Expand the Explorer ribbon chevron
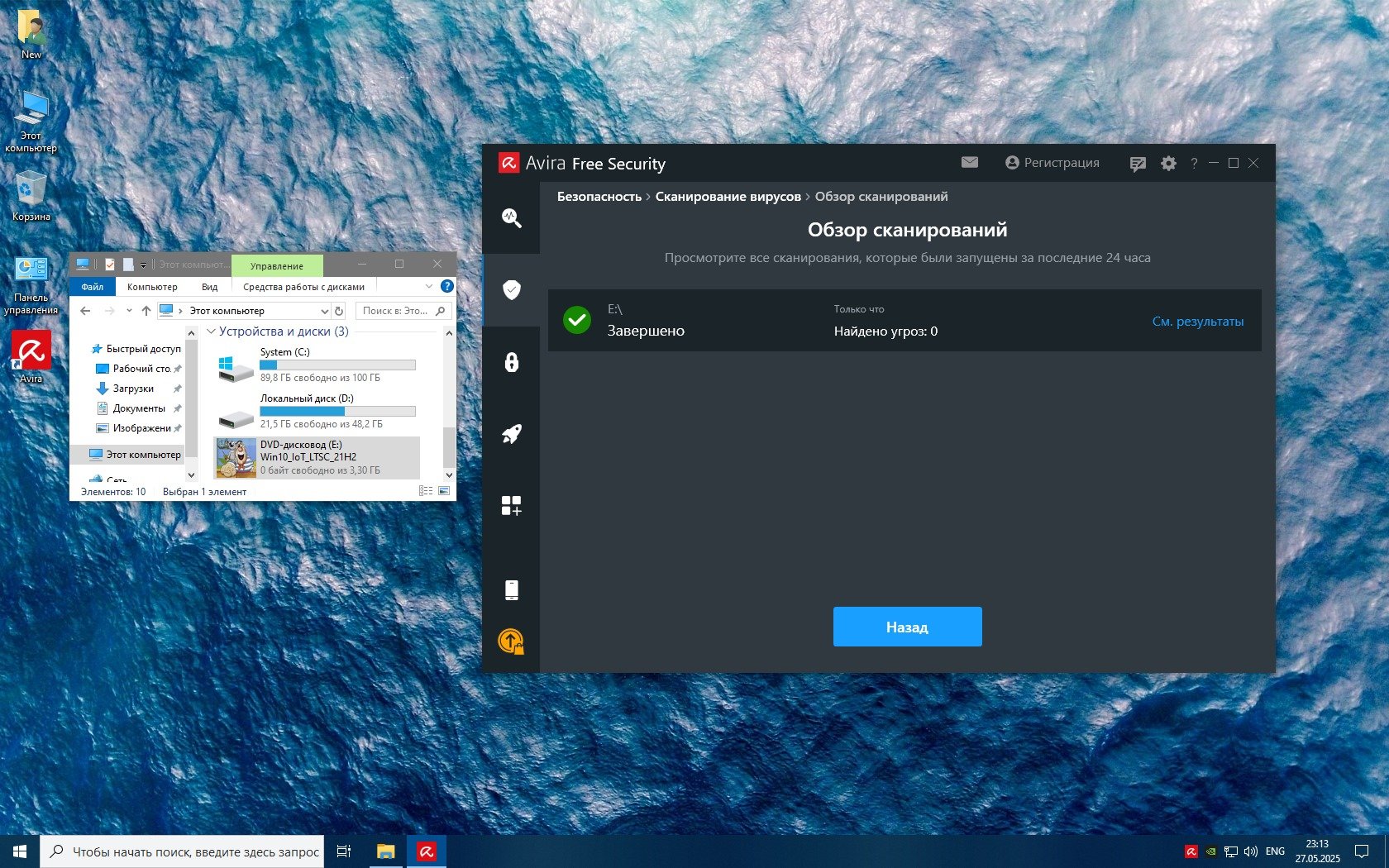The image size is (1389, 868). point(428,287)
